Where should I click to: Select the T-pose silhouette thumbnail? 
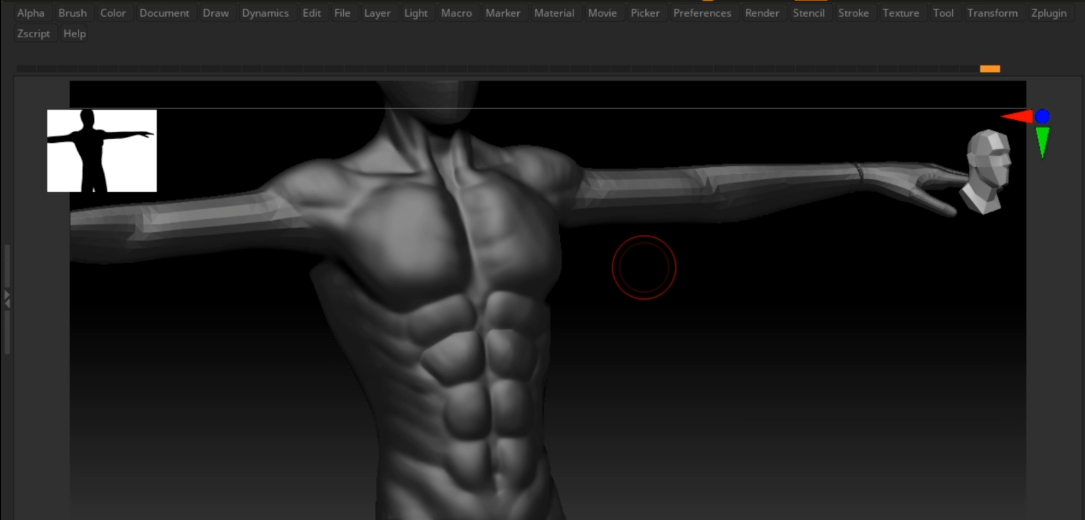102,150
